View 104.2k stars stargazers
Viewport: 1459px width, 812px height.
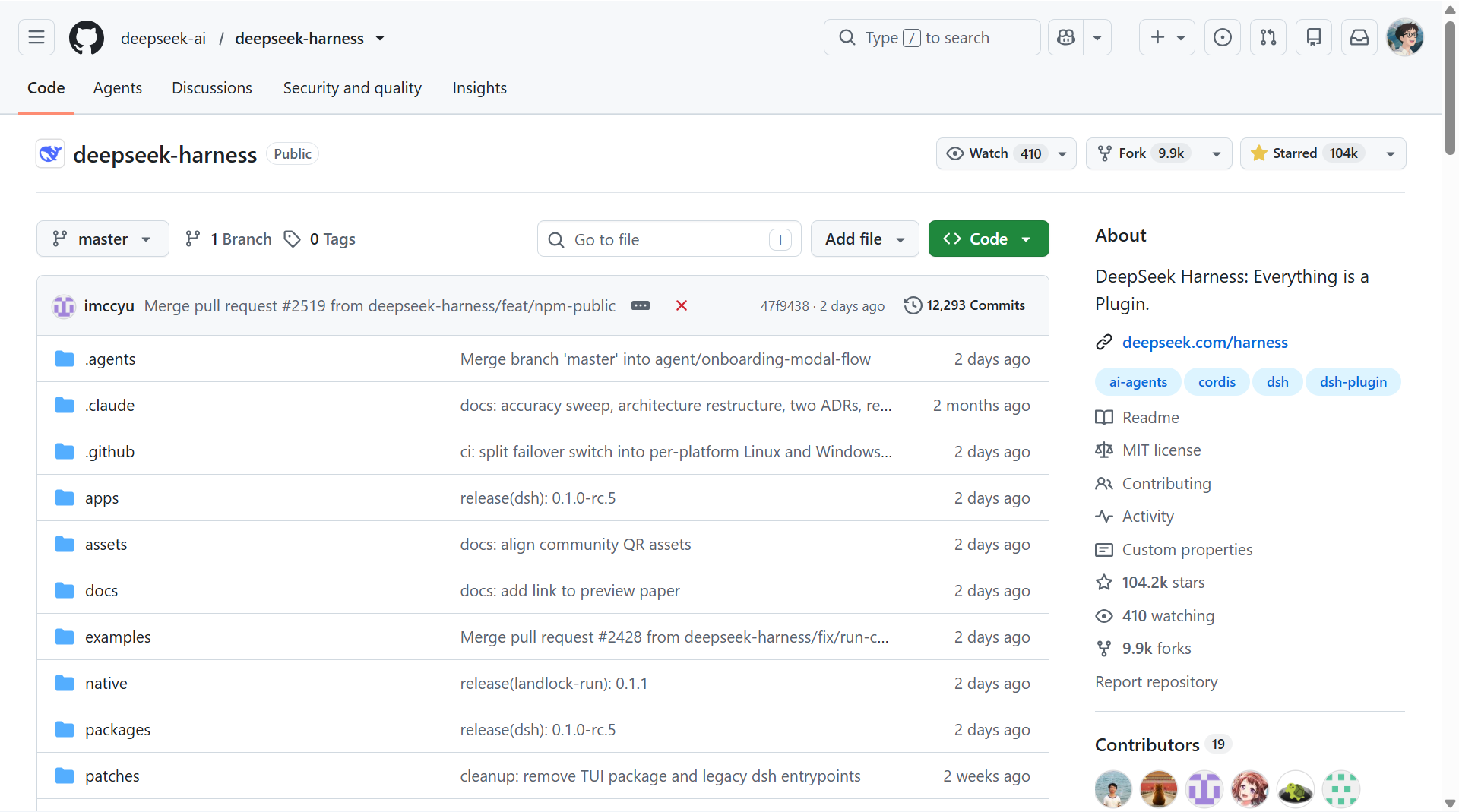coord(1163,583)
